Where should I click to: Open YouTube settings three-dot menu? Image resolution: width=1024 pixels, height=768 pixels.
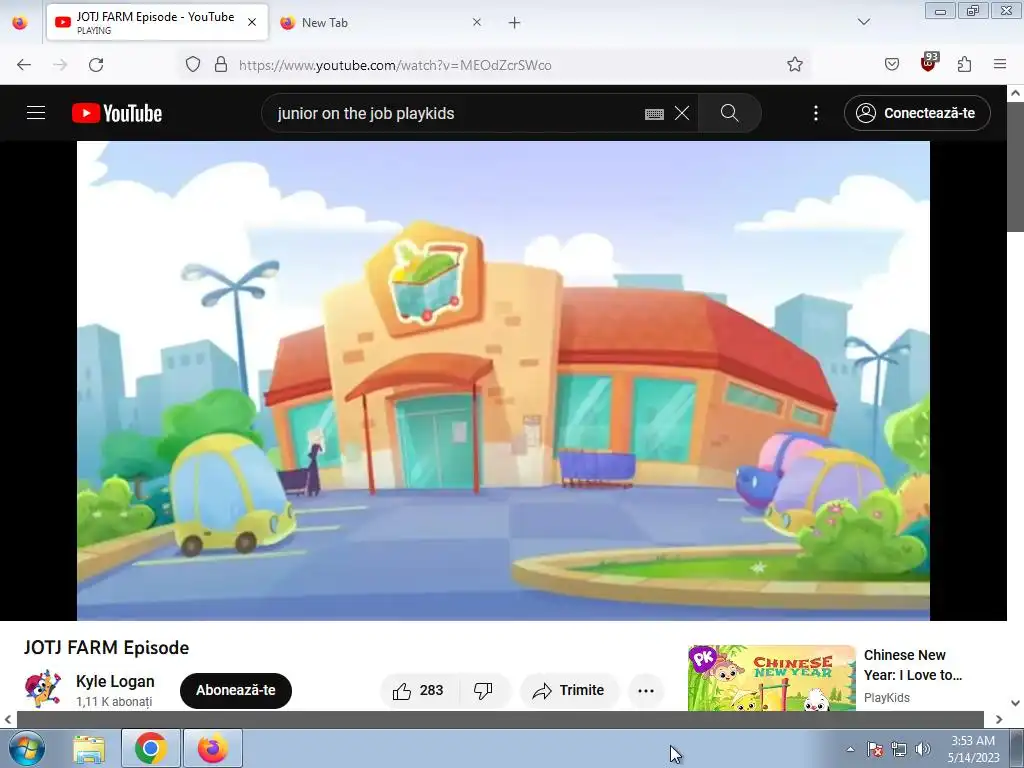click(816, 113)
